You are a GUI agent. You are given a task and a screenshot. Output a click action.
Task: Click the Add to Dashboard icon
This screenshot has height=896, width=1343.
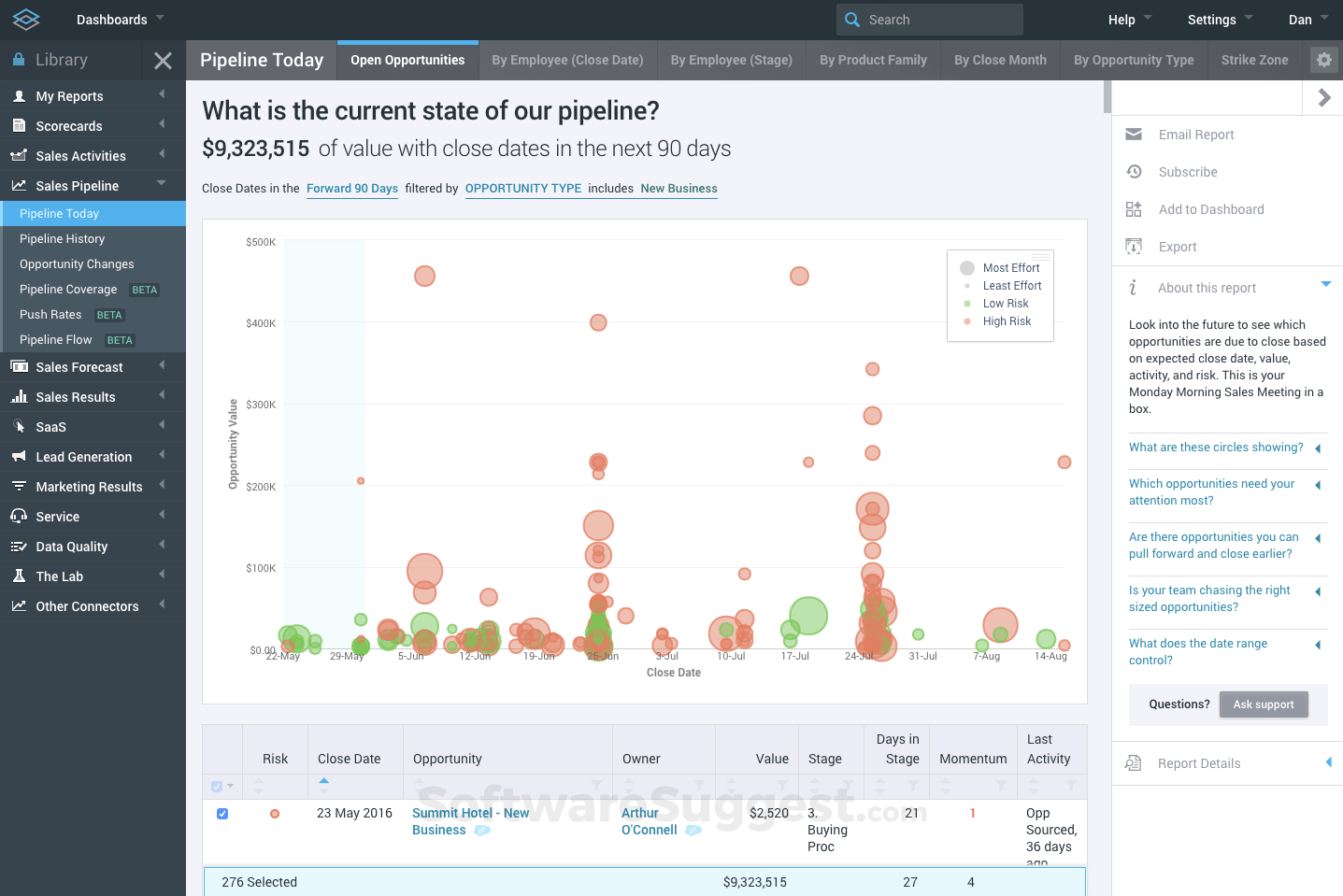click(1134, 209)
